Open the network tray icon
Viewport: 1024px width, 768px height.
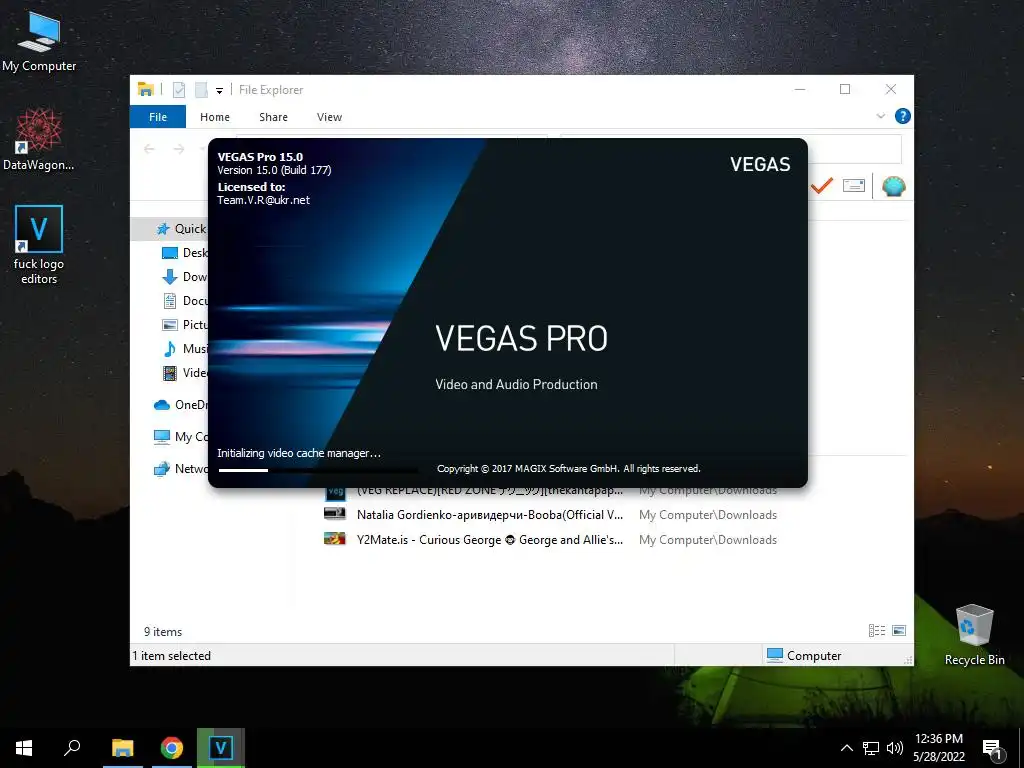(871, 748)
